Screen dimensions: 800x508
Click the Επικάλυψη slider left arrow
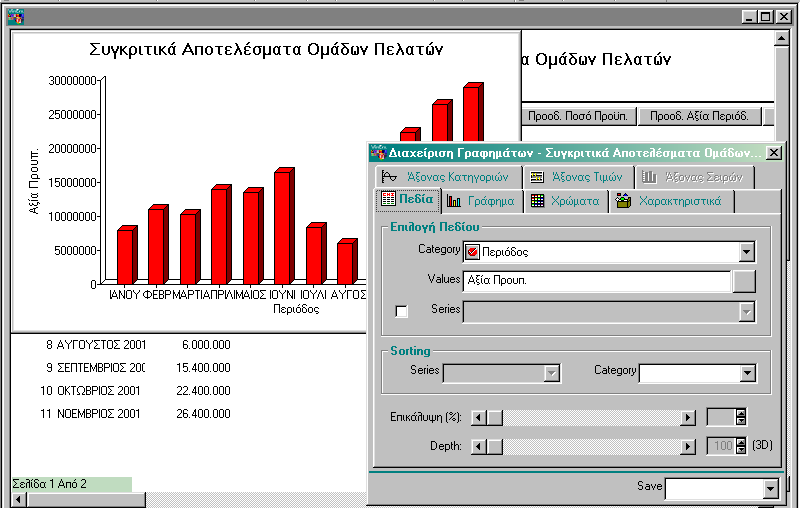point(478,418)
